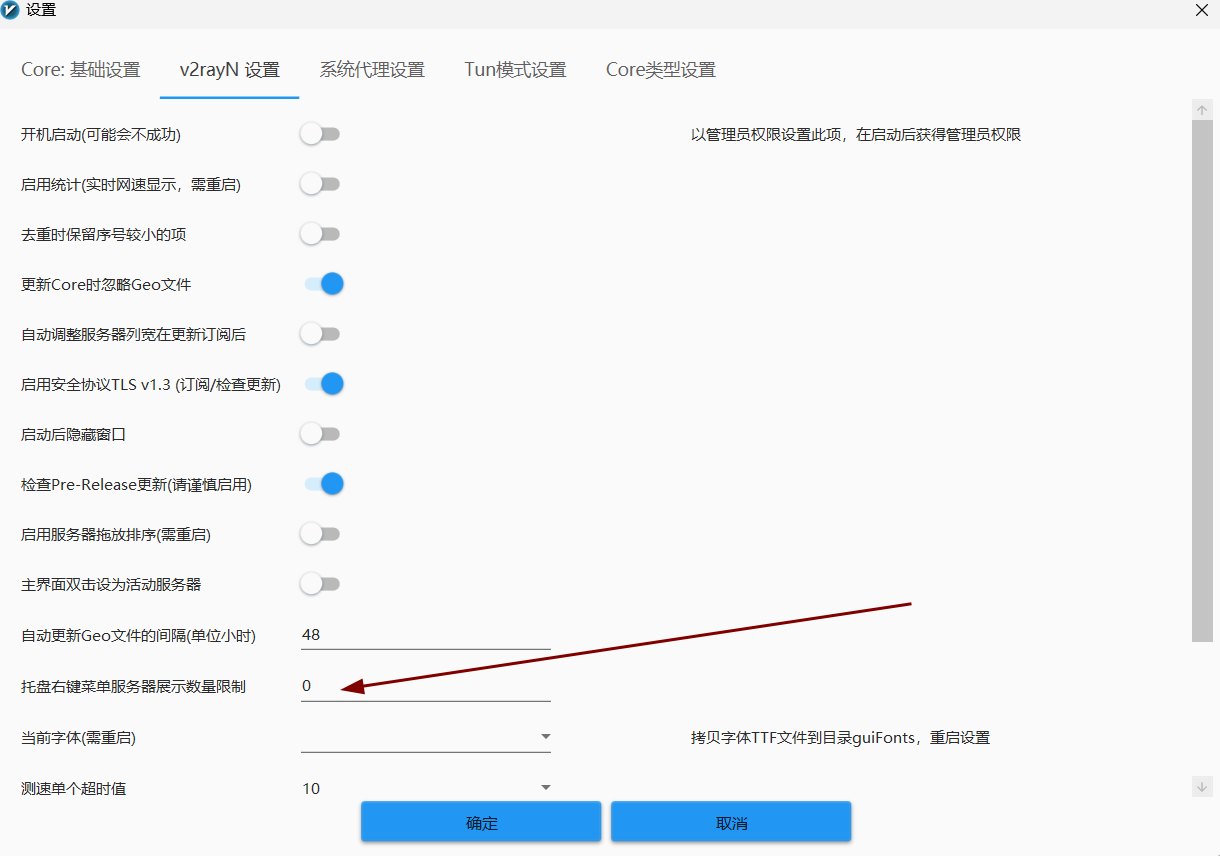Open the Core类型设置 tab
1220x856 pixels.
click(661, 70)
